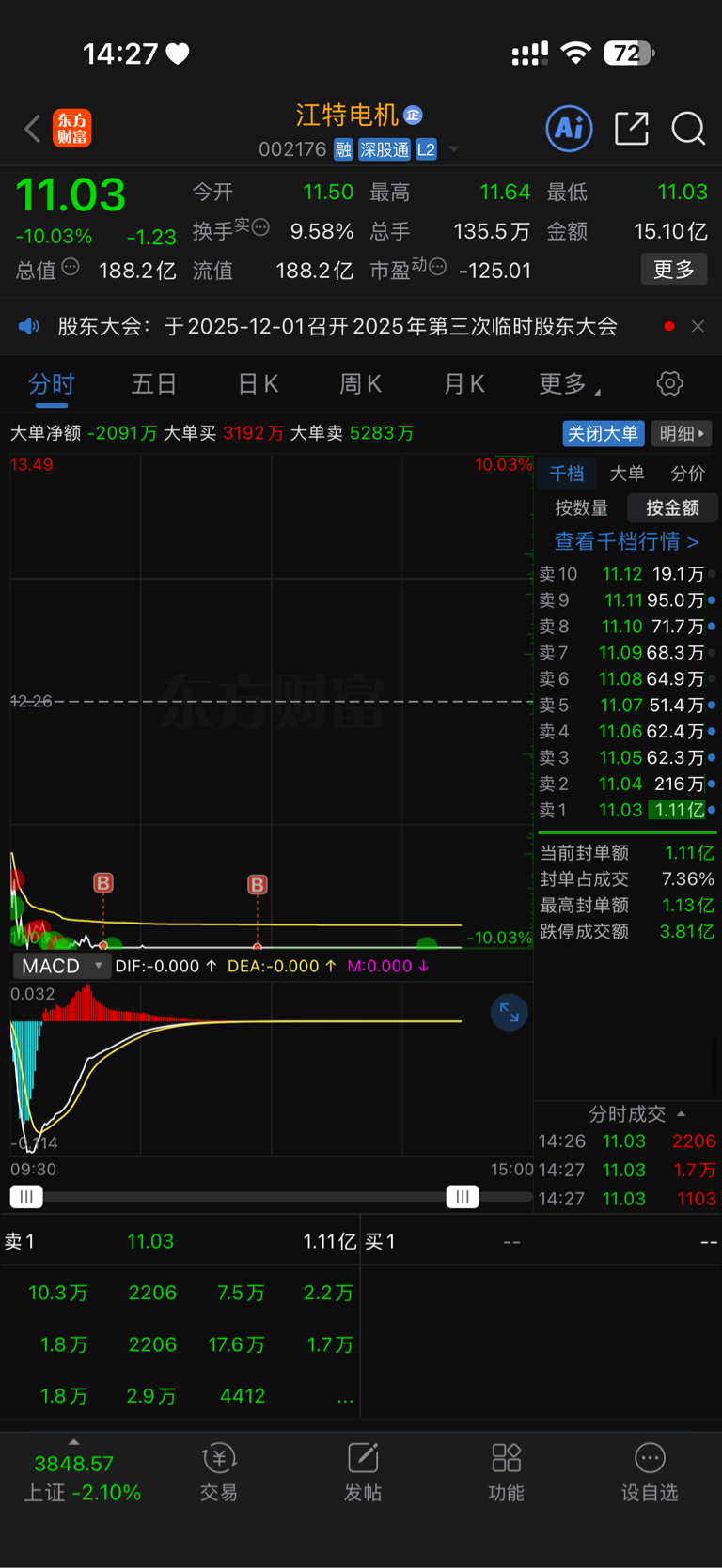
Task: Tap the second B marker on chart
Action: [x=257, y=884]
